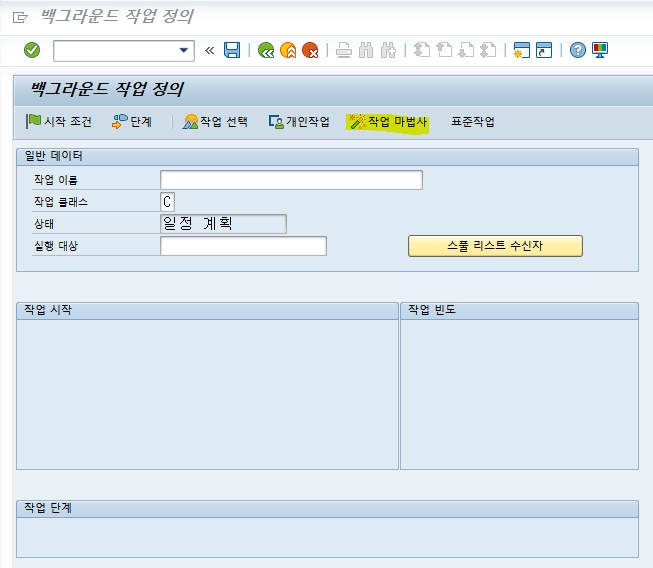Click the menu icon beside the window title
Screen dimensions: 653x568
pyautogui.click(x=20, y=17)
